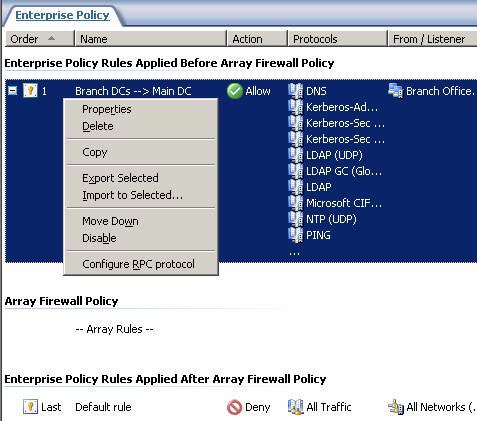Click the All Networks icon
Image resolution: width=477 pixels, height=421 pixels.
(396, 407)
